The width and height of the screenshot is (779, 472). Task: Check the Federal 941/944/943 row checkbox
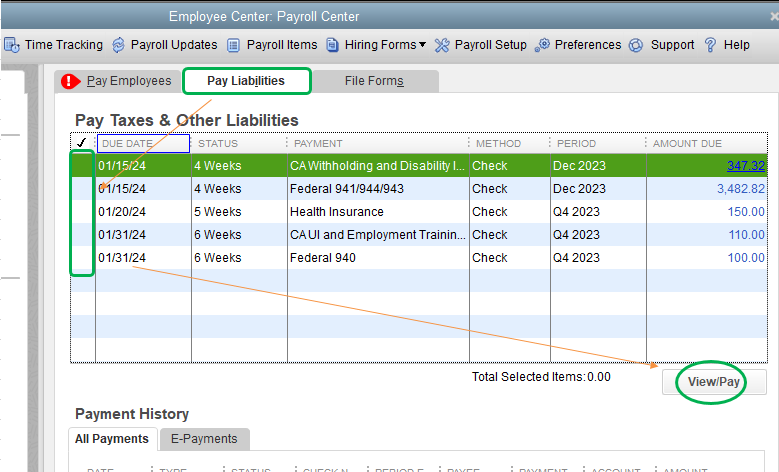point(82,189)
